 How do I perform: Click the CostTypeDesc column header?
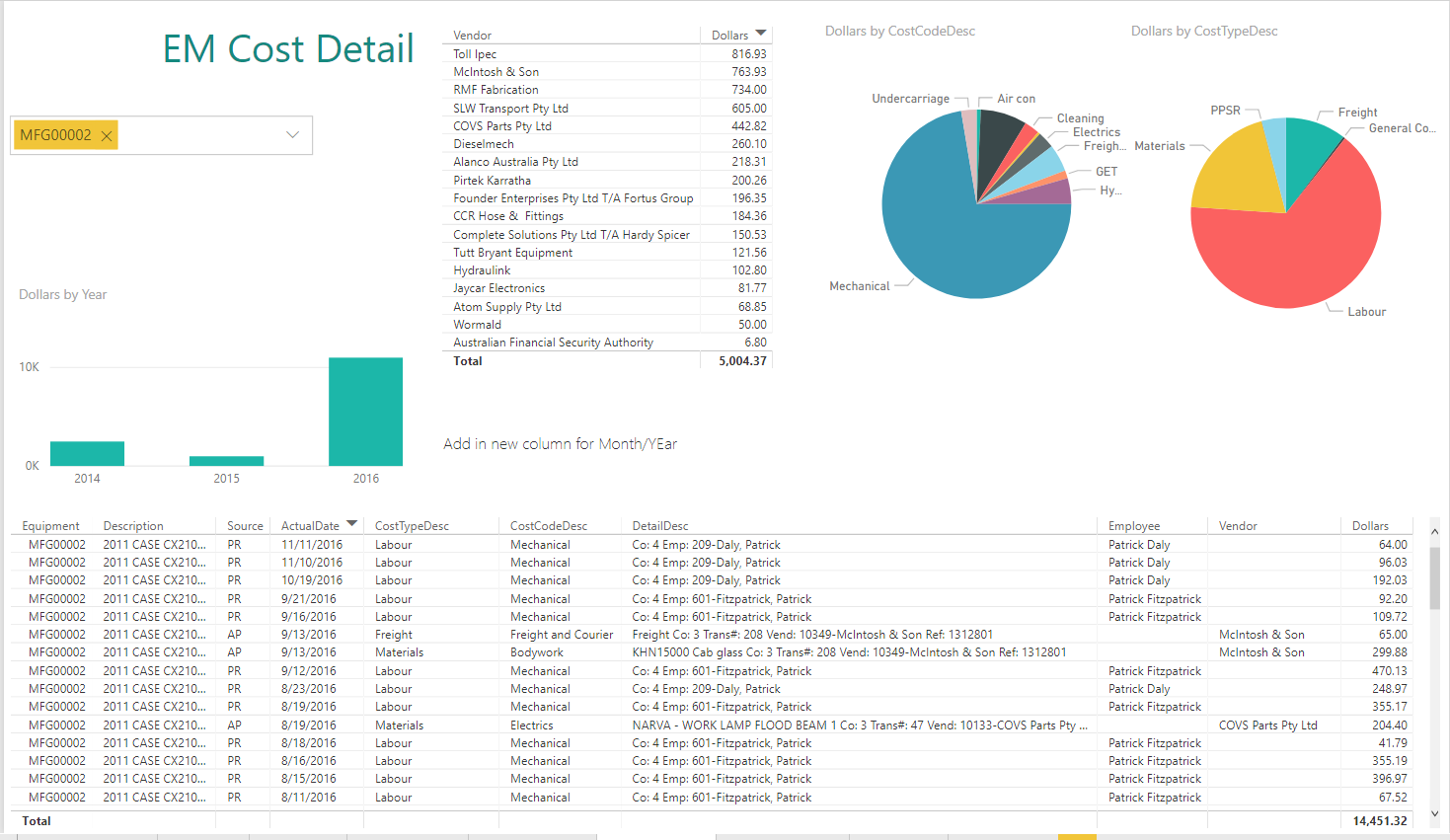(412, 526)
